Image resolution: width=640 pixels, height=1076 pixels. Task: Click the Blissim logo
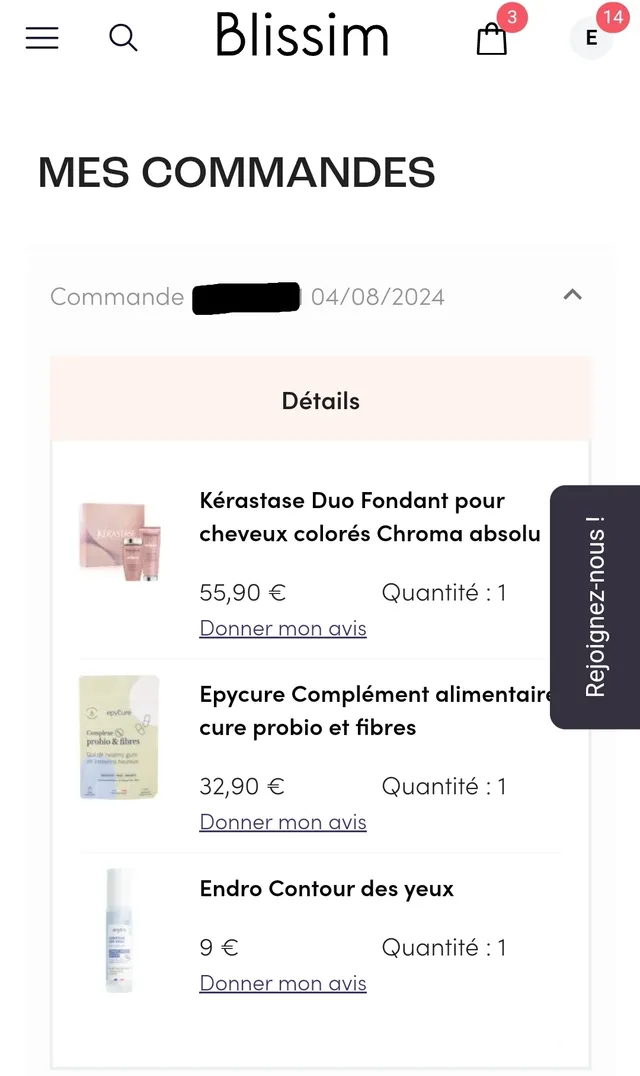coord(302,36)
